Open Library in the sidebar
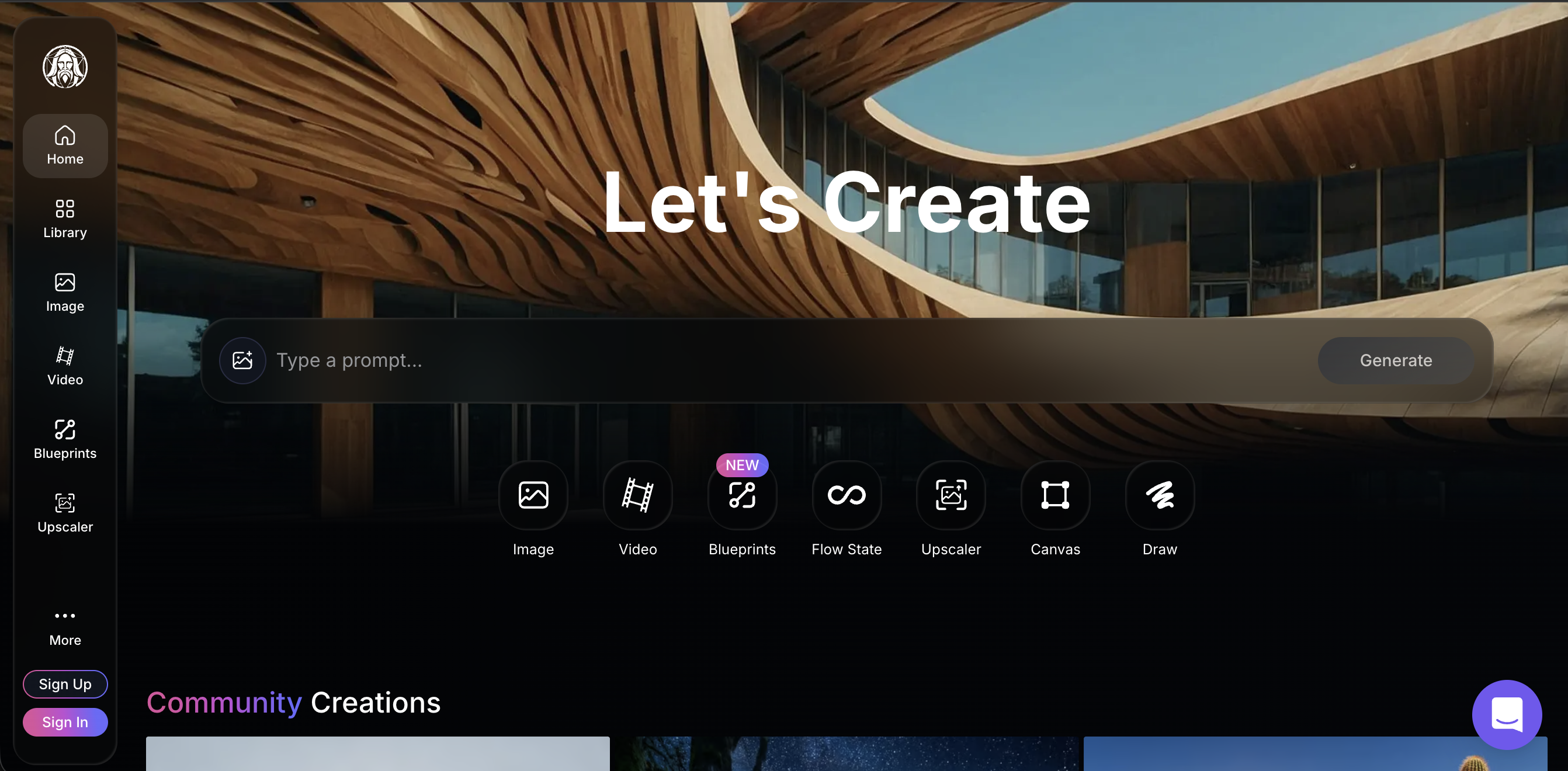This screenshot has height=771, width=1568. tap(65, 219)
